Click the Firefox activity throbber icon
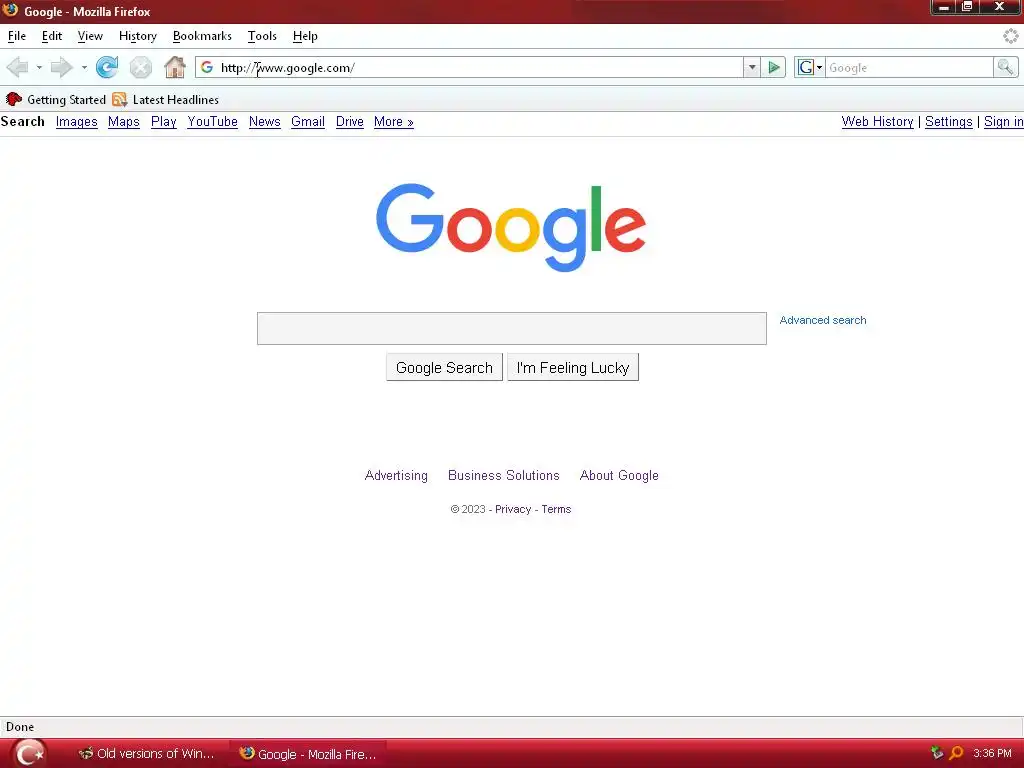This screenshot has width=1024, height=768. click(1010, 36)
